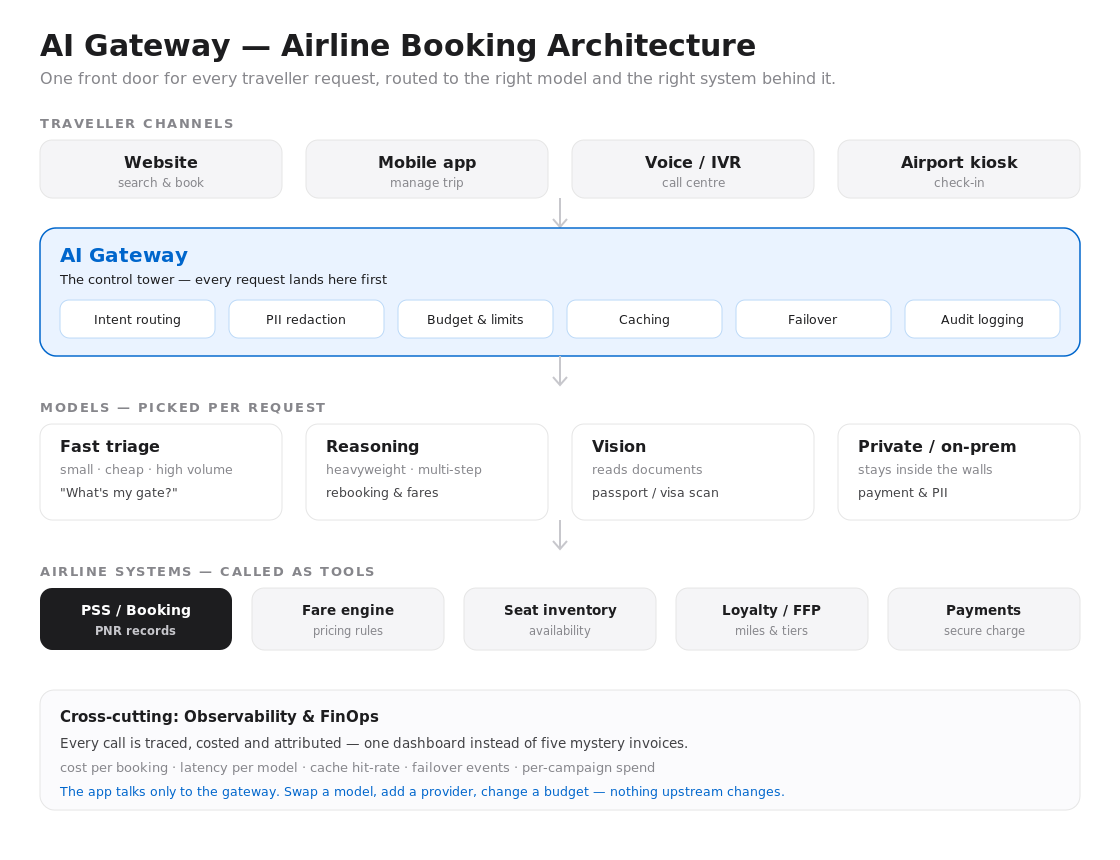Click the Failover chip
Screen dimensions: 1120x860
[813, 319]
